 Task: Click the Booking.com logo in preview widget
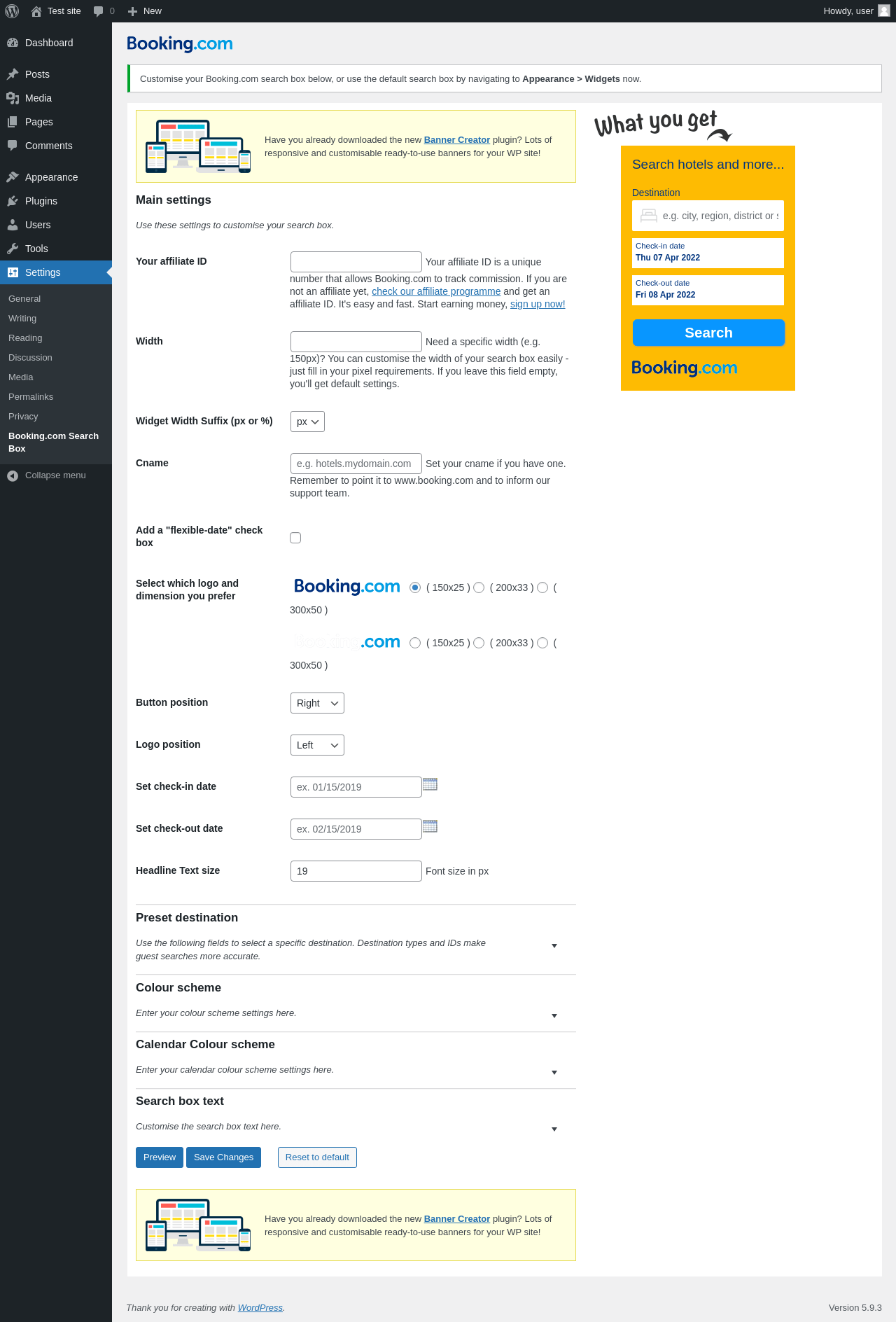click(x=685, y=368)
